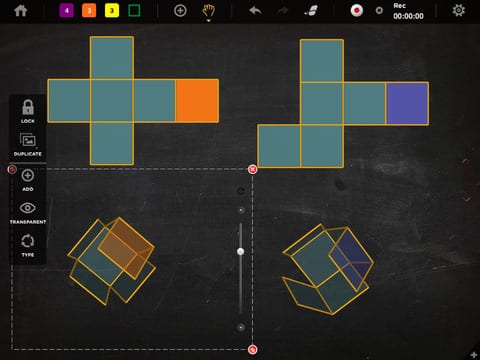The height and width of the screenshot is (360, 480).
Task: Redo the undone action
Action: [x=283, y=11]
